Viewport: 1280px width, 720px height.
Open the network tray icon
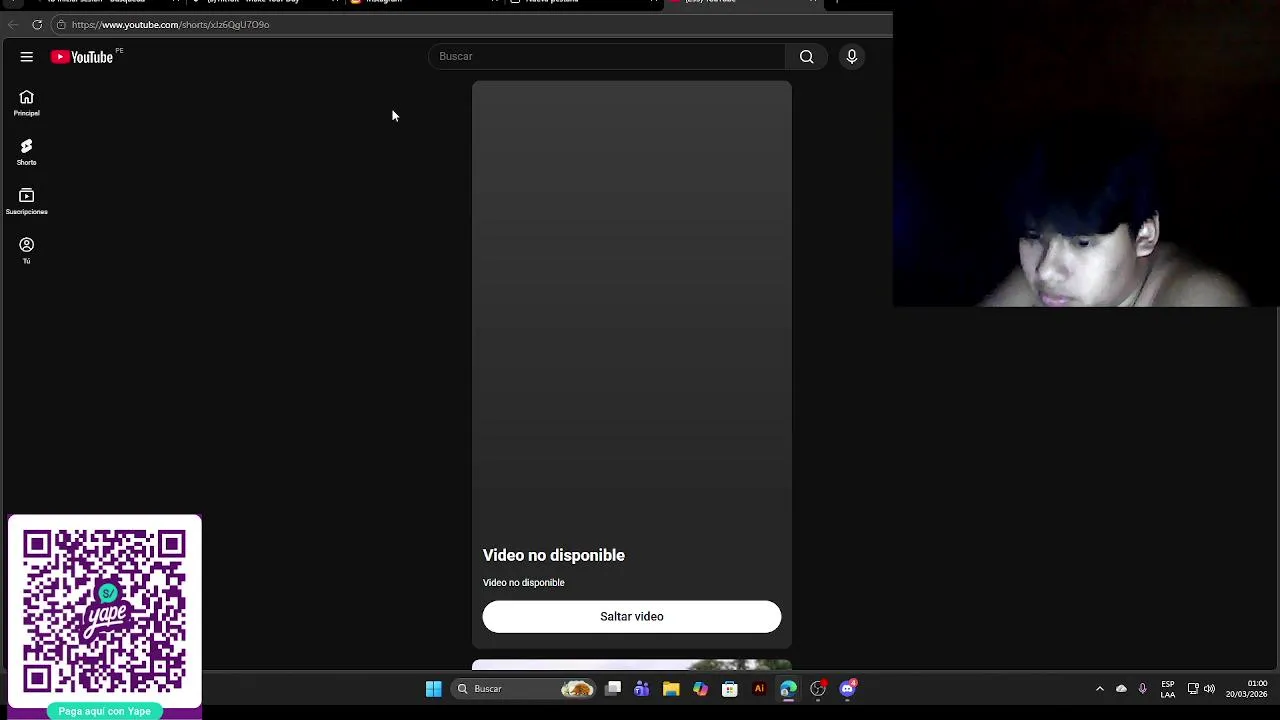coord(1193,689)
